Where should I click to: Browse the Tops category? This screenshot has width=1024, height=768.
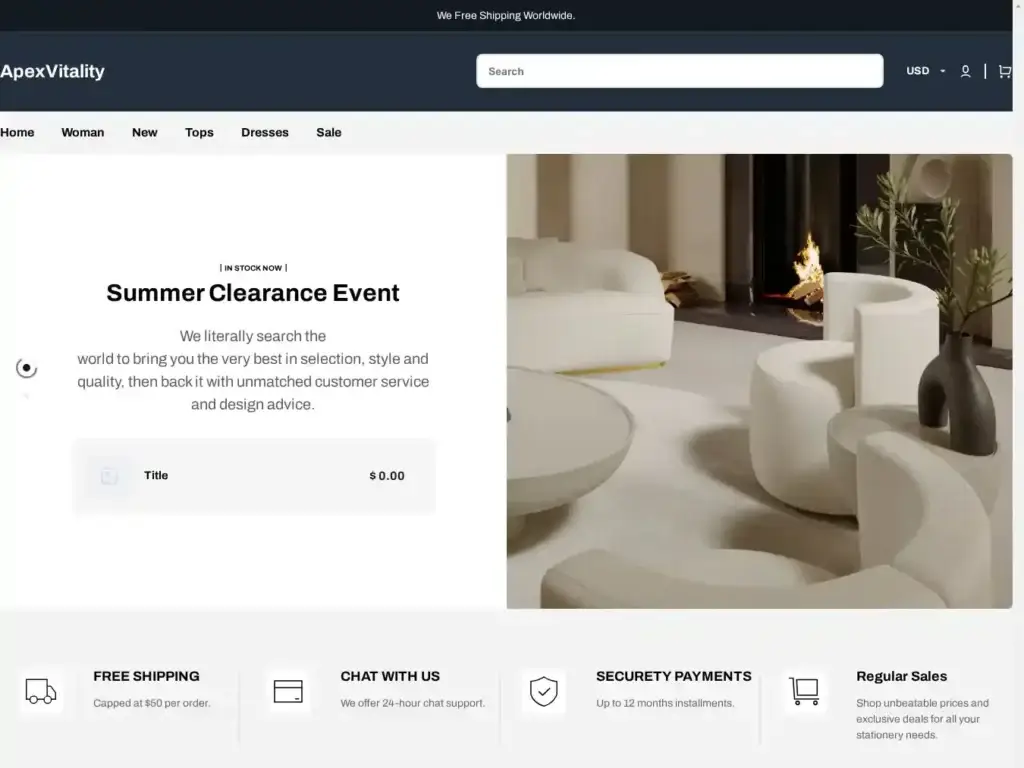199,132
